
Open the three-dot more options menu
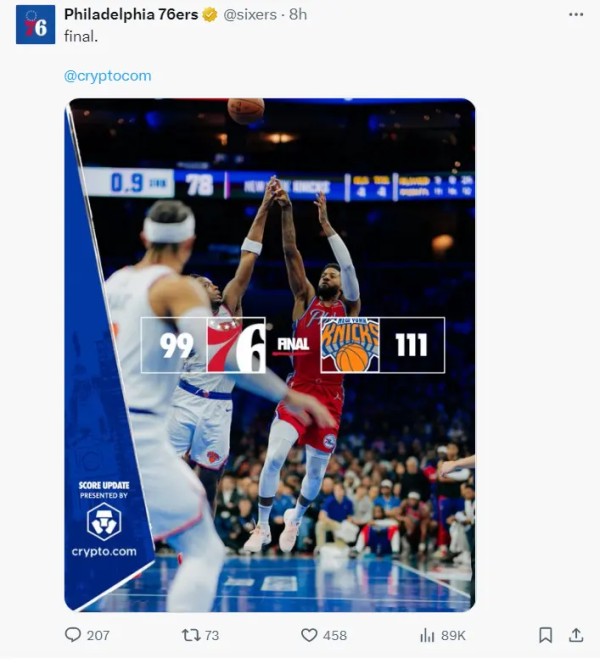tap(576, 15)
